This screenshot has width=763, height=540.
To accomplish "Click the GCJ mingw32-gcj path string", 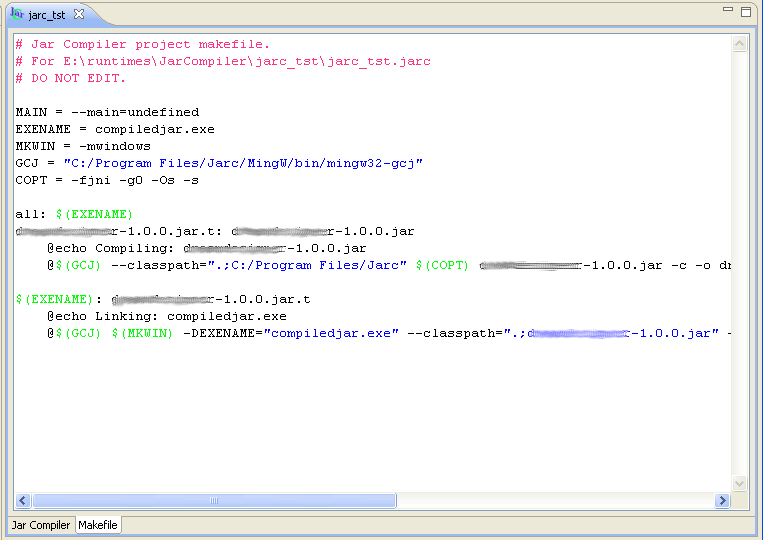I will (243, 163).
